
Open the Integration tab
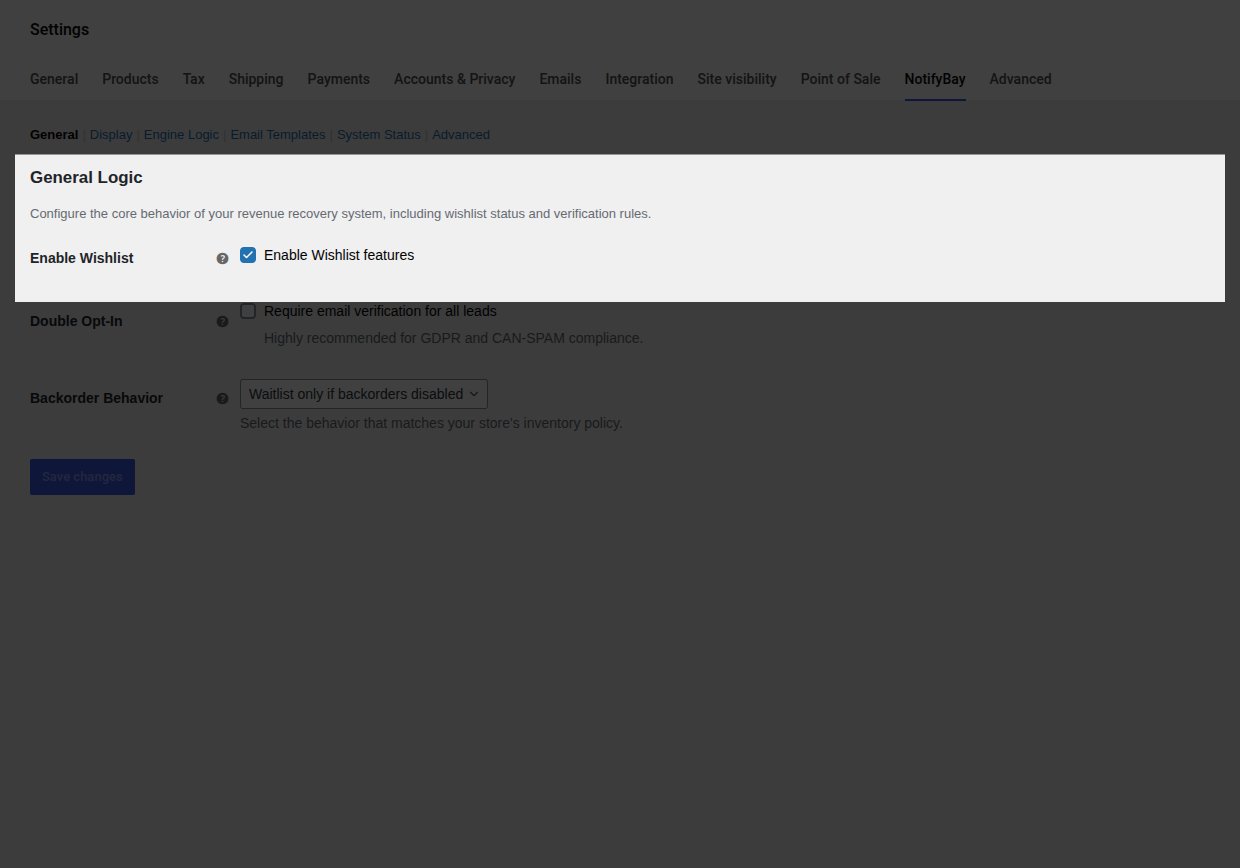tap(639, 79)
